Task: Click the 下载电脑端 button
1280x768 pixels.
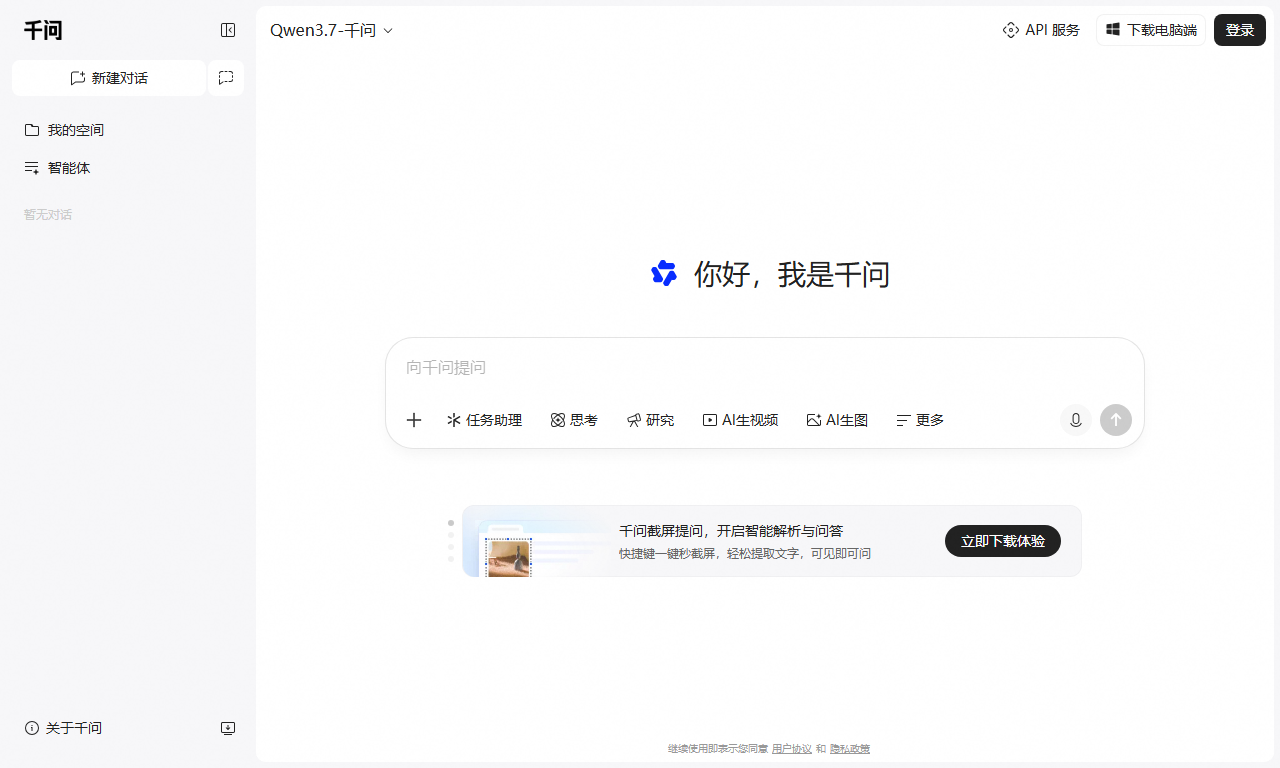Action: (x=1151, y=30)
